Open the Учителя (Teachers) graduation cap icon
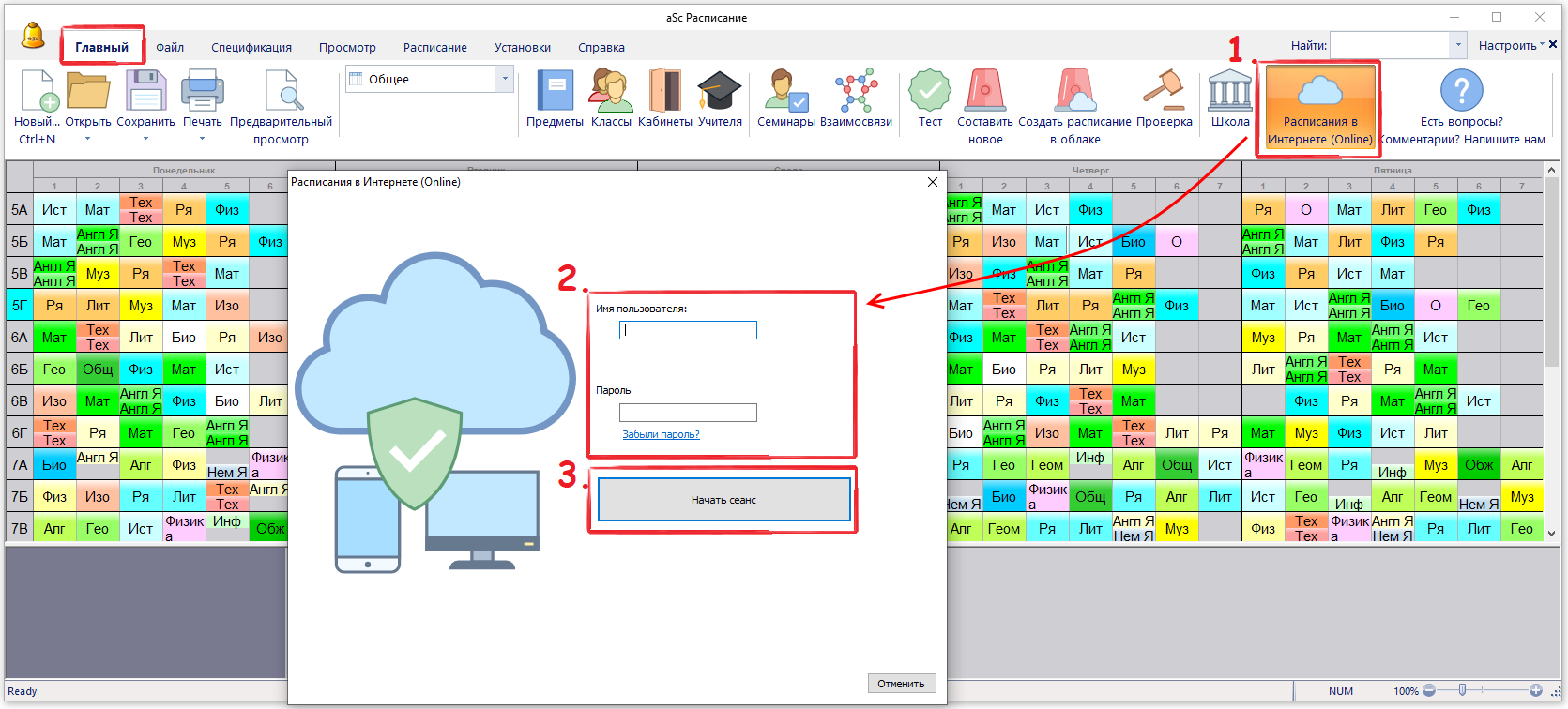 pos(720,93)
